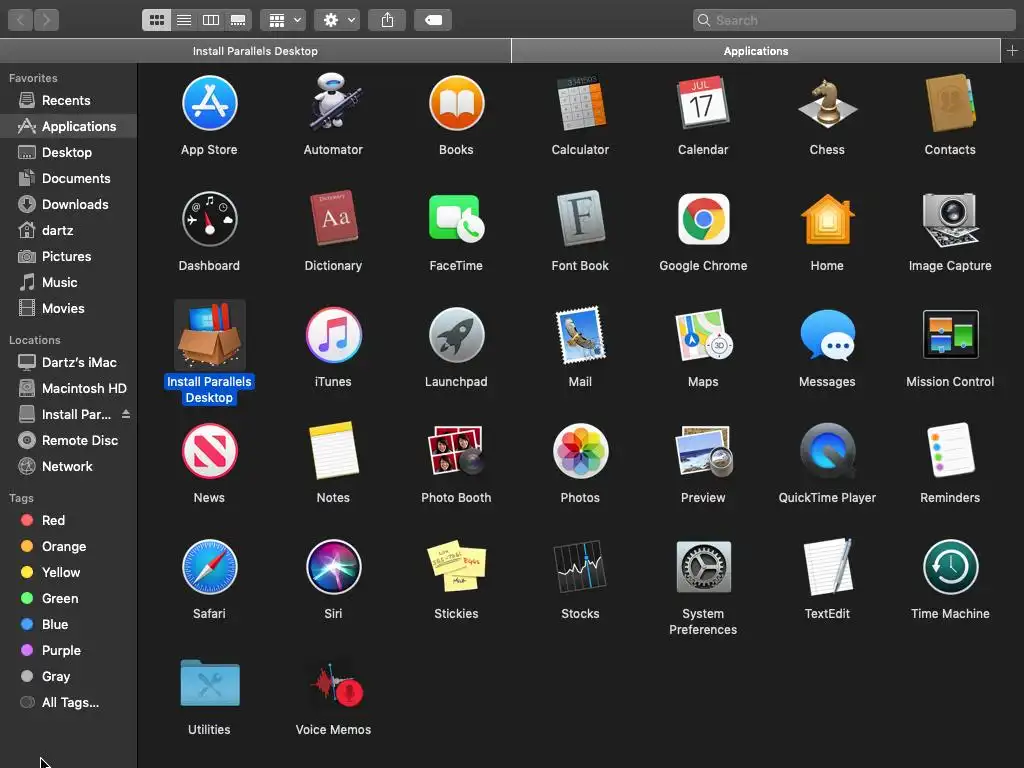Viewport: 1024px width, 768px height.
Task: Click the Messages app icon
Action: (x=827, y=335)
